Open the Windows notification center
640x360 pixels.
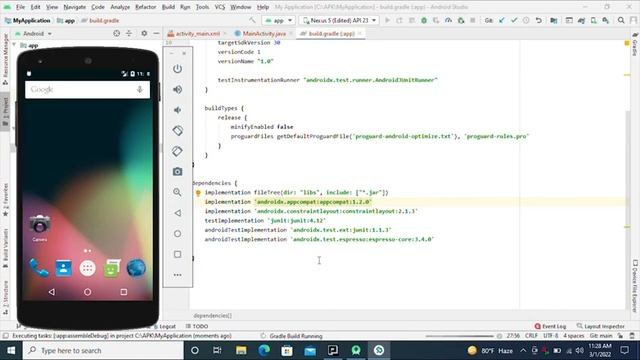coord(624,350)
